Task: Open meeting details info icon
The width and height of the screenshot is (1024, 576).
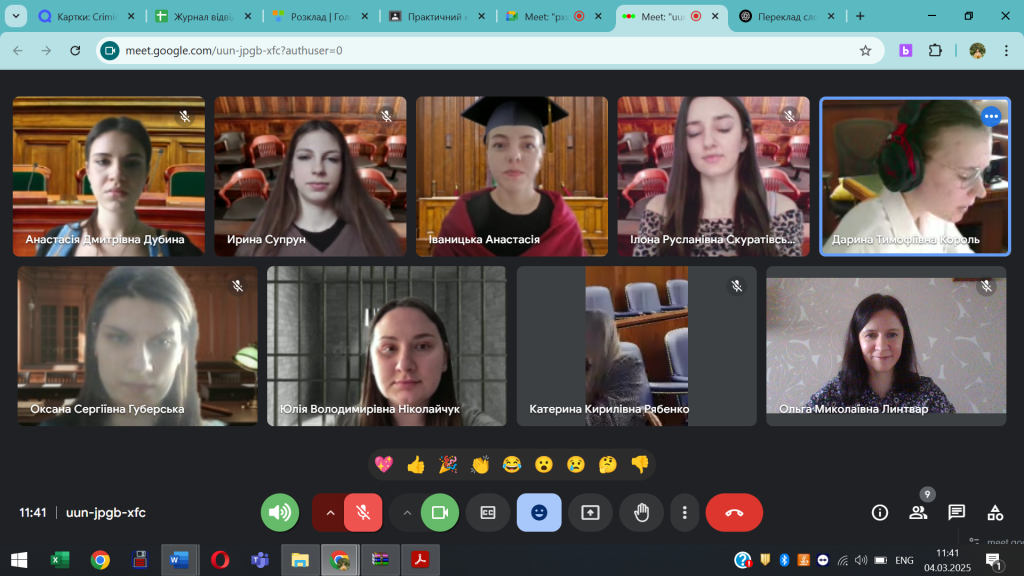Action: [880, 513]
